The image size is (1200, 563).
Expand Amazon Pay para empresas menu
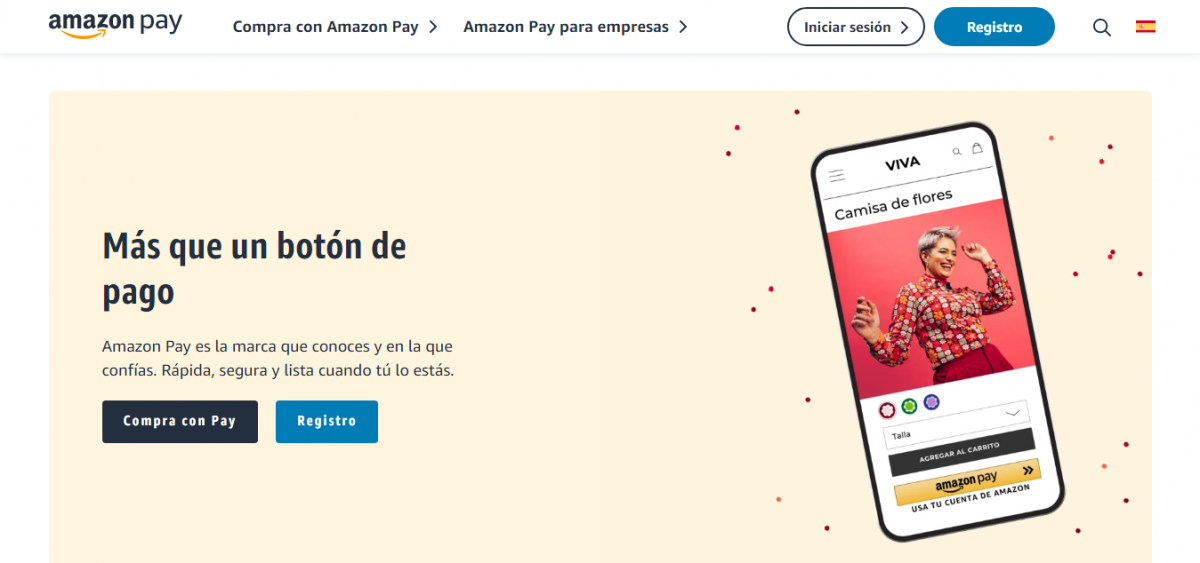(575, 27)
